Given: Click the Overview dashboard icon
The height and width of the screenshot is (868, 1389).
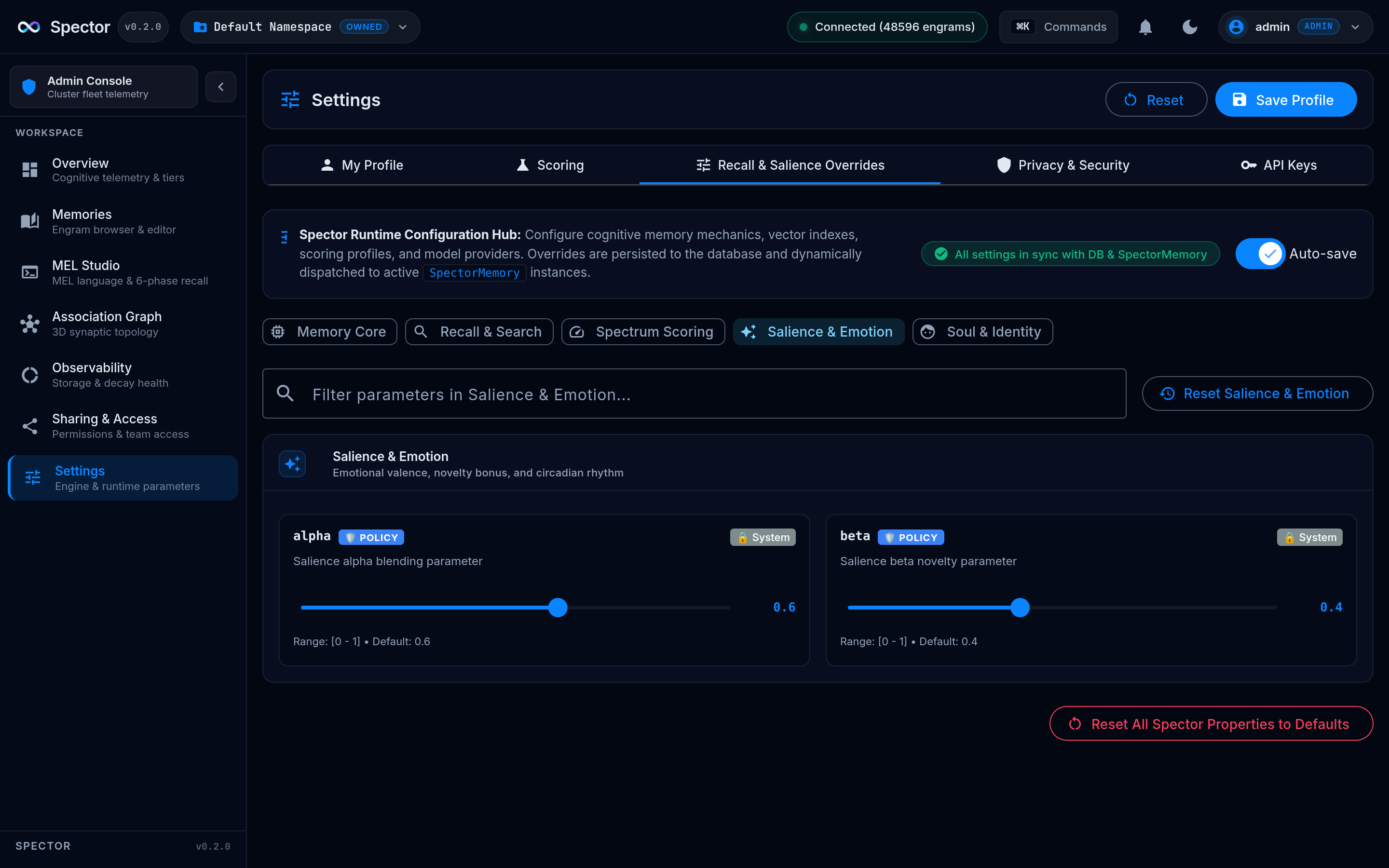Looking at the screenshot, I should (30, 169).
